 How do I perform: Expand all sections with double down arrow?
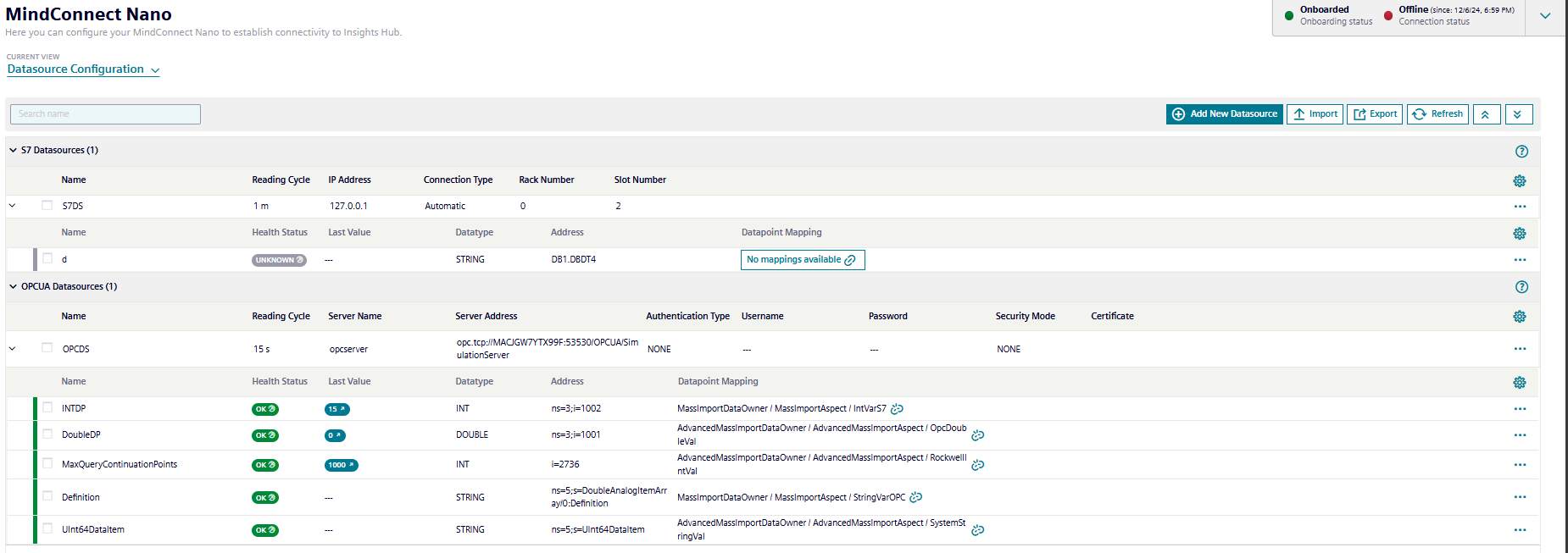[x=1519, y=114]
